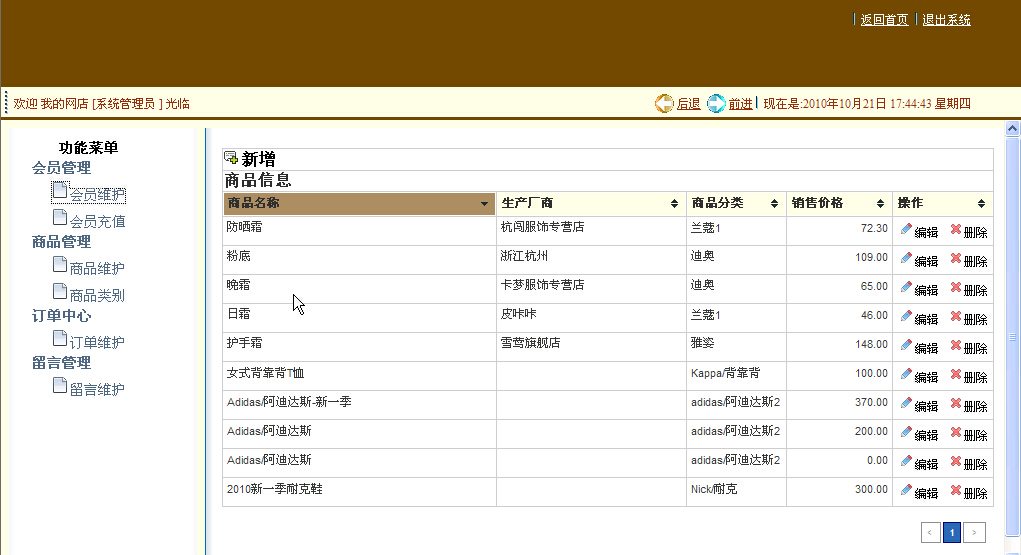
Task: Click the page icon beside 留言维护
Action: click(x=59, y=385)
